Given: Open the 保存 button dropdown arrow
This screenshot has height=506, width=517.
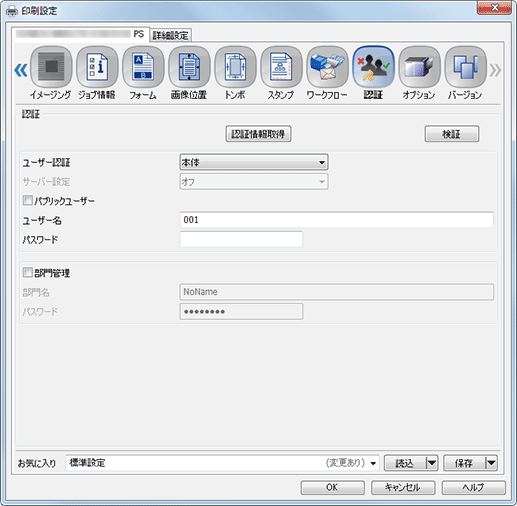Looking at the screenshot, I should pyautogui.click(x=491, y=463).
